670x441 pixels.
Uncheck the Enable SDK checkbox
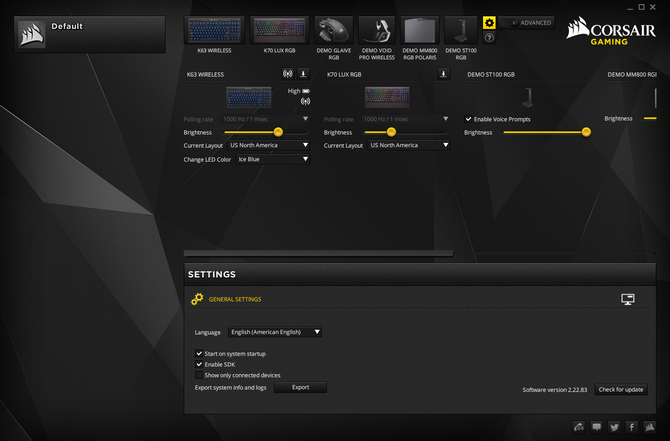click(199, 364)
